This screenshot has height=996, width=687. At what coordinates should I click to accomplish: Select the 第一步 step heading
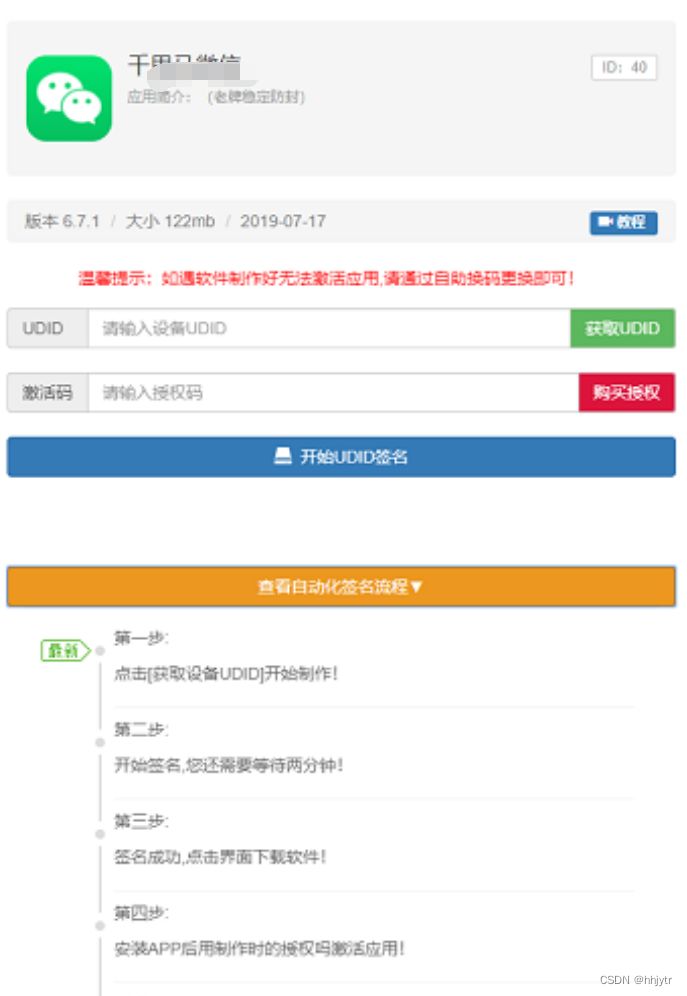pos(141,638)
